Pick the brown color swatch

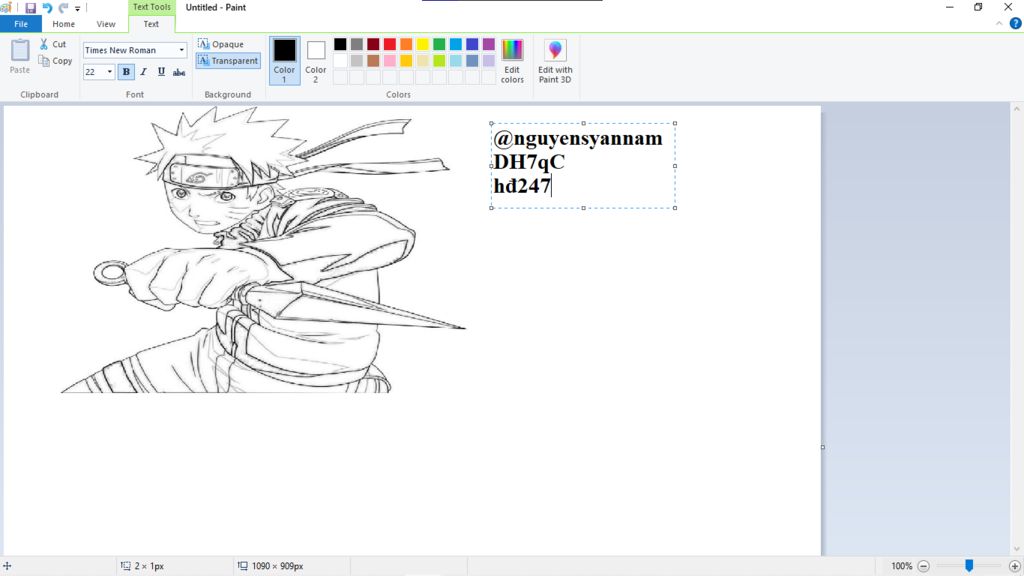click(x=373, y=61)
